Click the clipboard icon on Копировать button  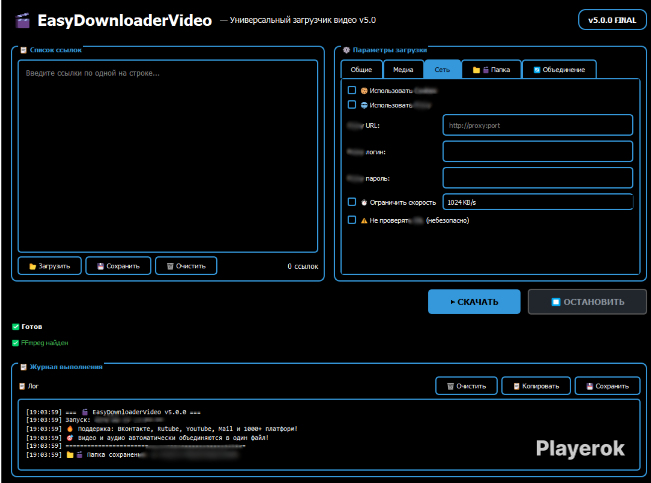[516, 386]
